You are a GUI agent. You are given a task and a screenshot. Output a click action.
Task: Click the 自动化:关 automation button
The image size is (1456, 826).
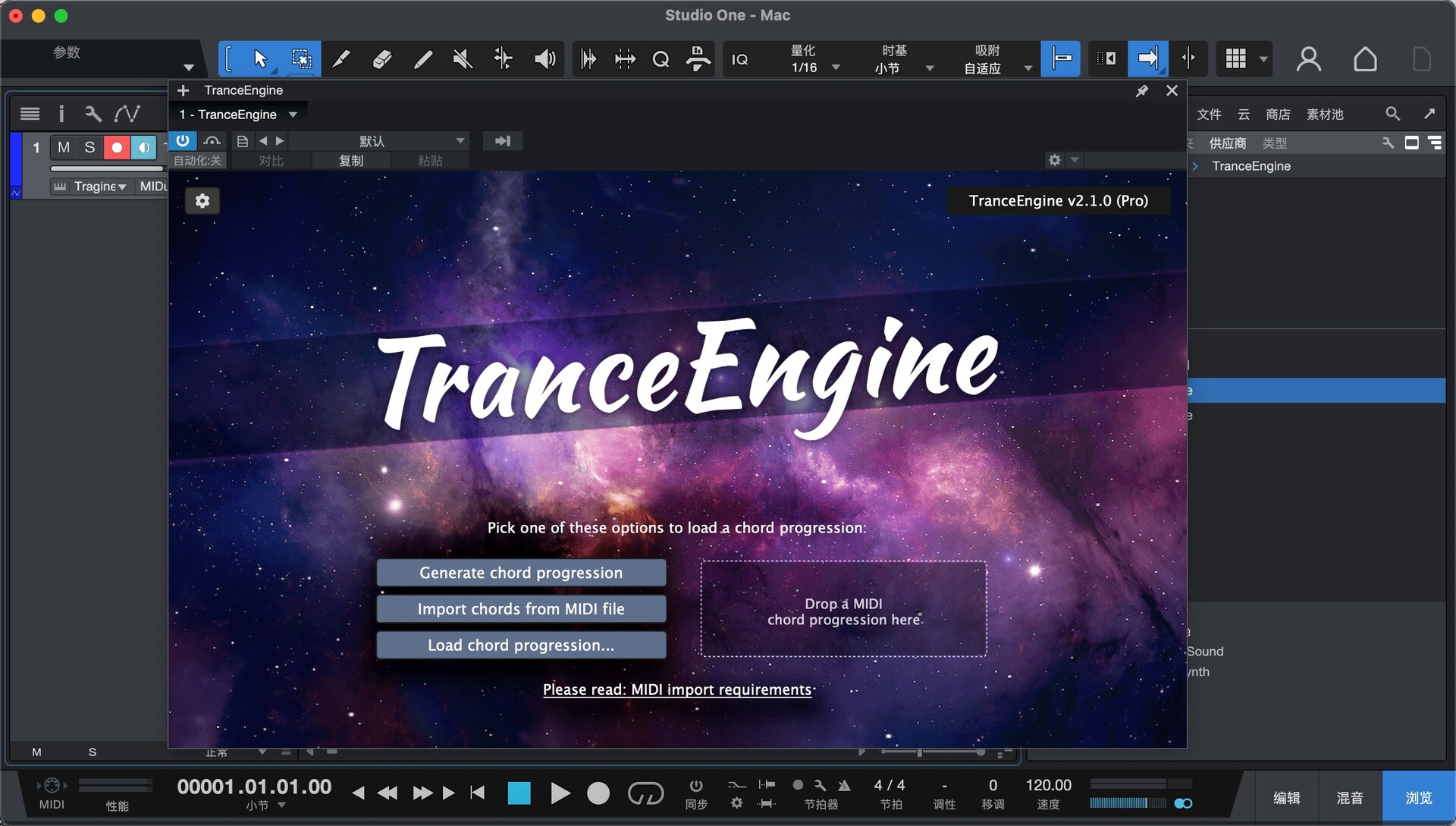point(197,161)
